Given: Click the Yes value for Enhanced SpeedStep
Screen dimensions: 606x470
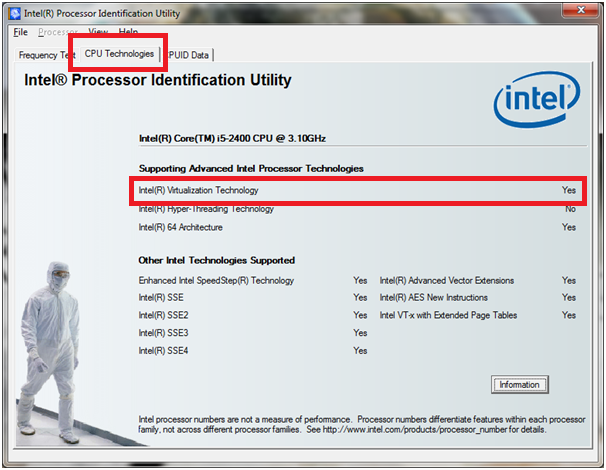Looking at the screenshot, I should pyautogui.click(x=360, y=280).
